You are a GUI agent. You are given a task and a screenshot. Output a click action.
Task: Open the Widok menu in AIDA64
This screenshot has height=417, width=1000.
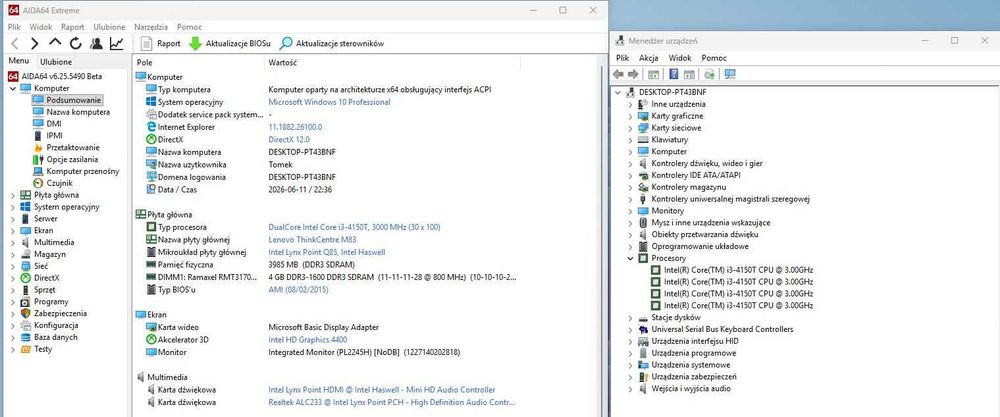(41, 27)
